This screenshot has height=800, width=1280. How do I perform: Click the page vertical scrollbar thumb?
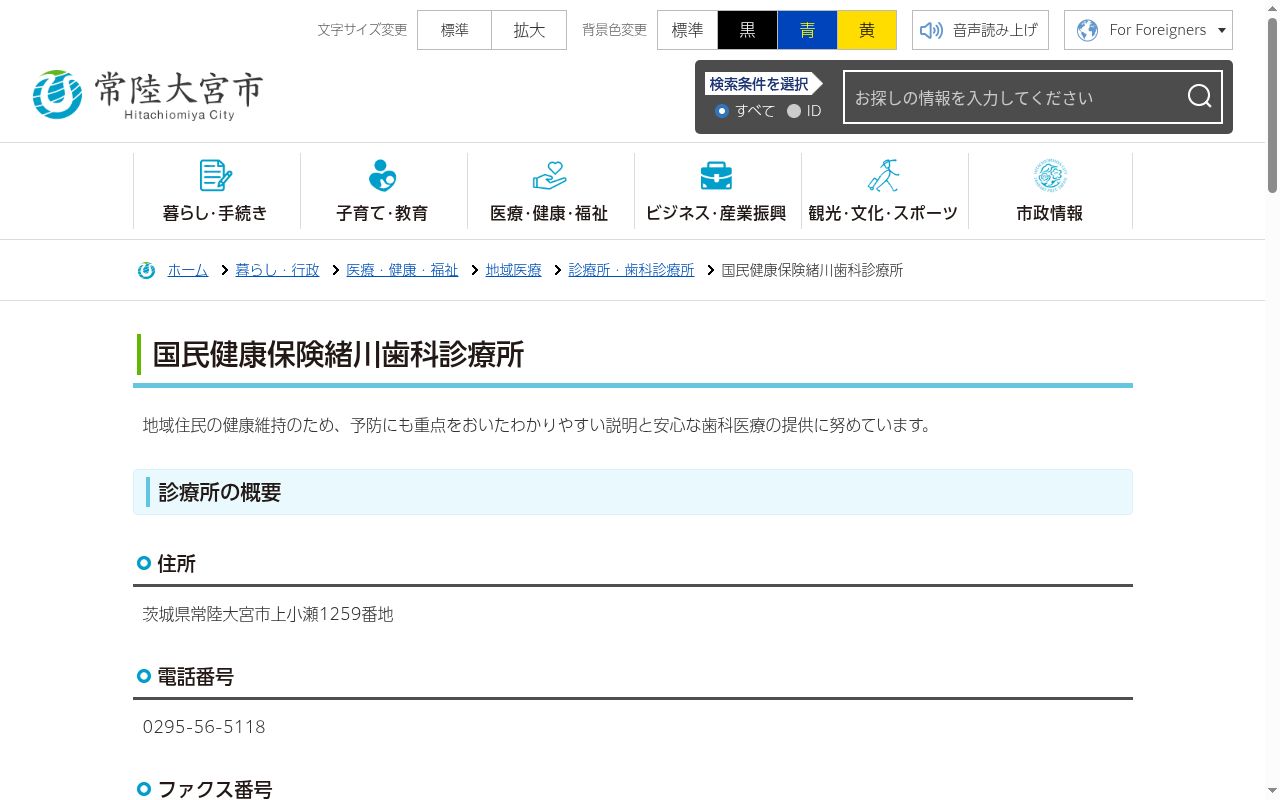click(1272, 105)
